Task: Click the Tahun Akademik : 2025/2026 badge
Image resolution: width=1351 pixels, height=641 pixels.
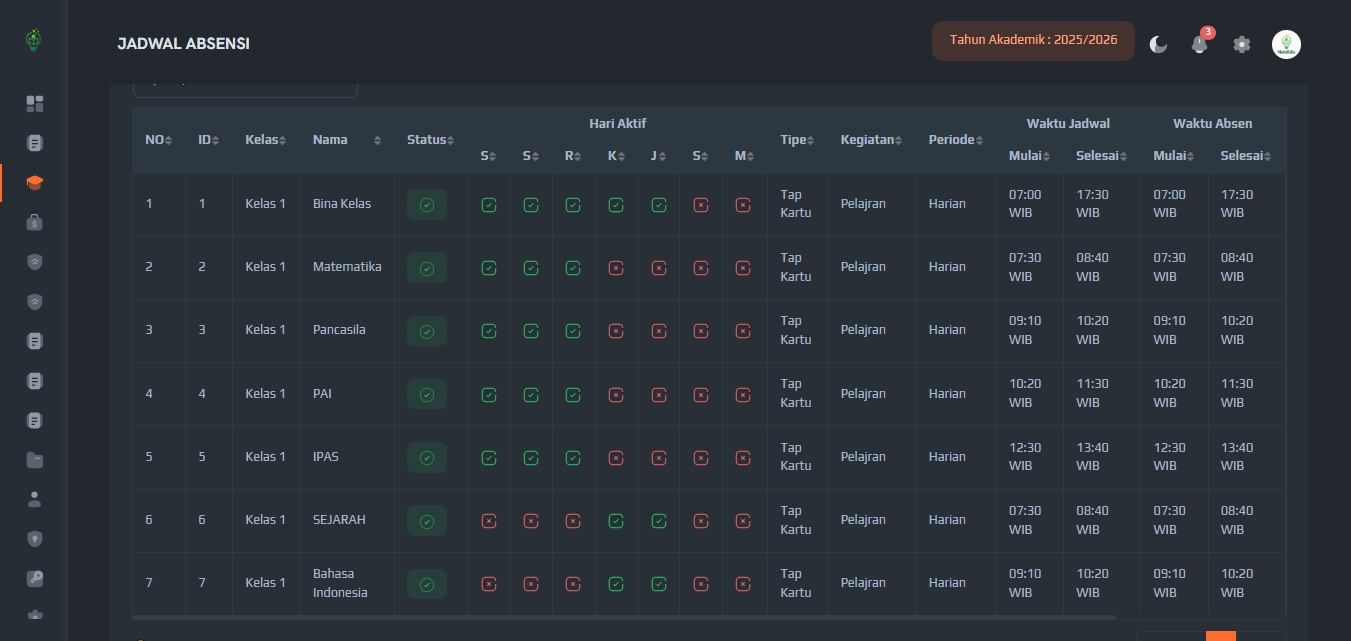Action: click(x=1033, y=41)
